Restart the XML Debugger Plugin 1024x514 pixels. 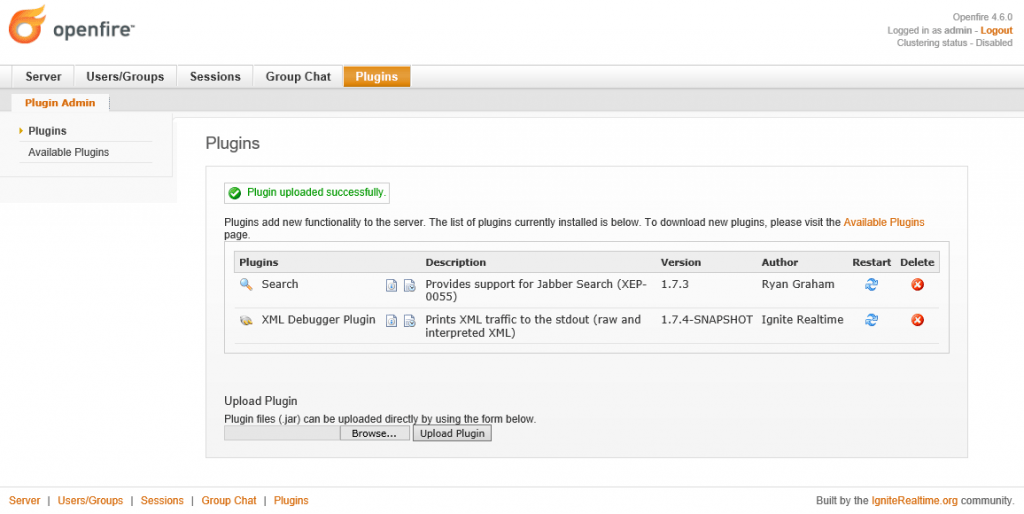[871, 319]
